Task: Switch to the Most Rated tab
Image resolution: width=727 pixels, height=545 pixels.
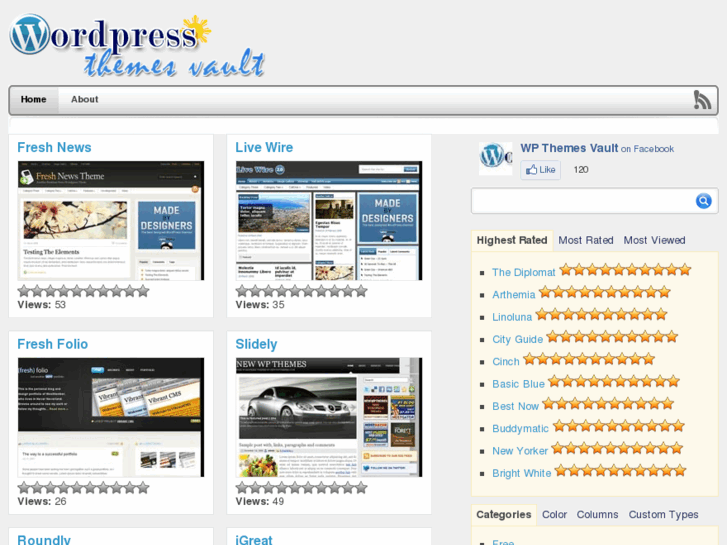Action: (586, 240)
